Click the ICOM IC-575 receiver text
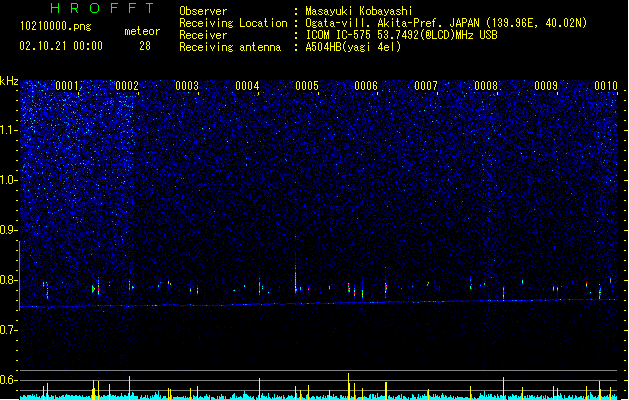The height and width of the screenshot is (400, 629). [x=401, y=35]
